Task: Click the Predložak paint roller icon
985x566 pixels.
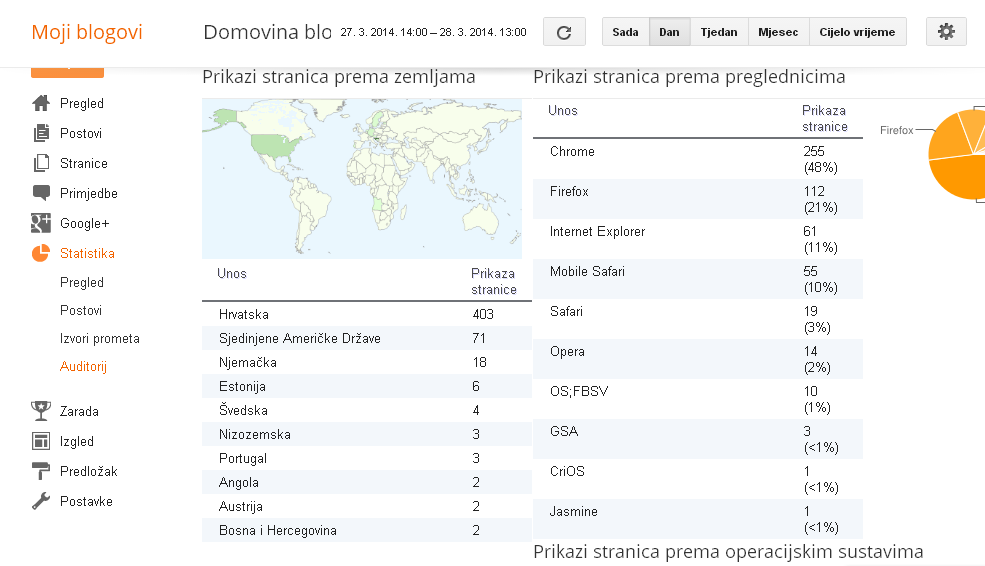Action: point(41,471)
